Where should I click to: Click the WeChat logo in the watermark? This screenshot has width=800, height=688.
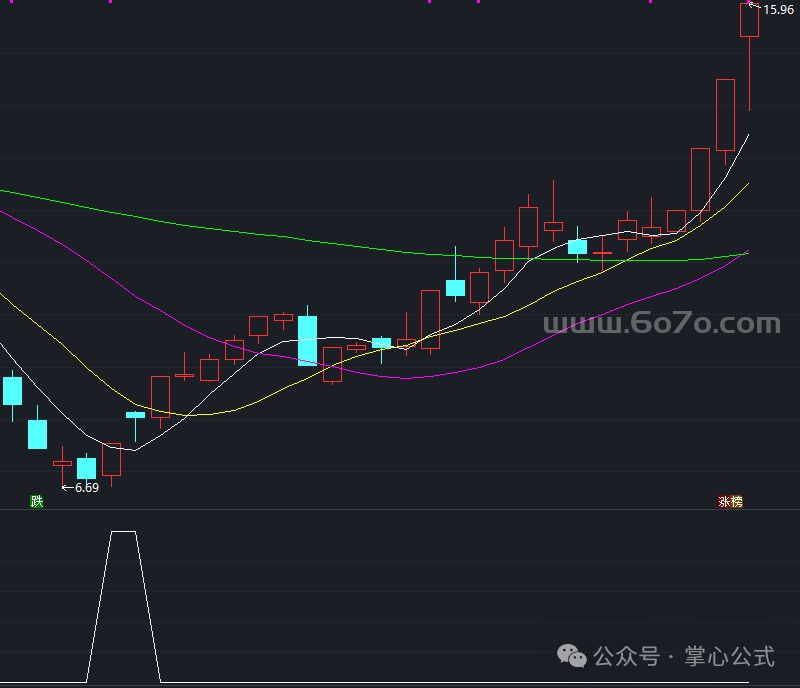(x=573, y=656)
